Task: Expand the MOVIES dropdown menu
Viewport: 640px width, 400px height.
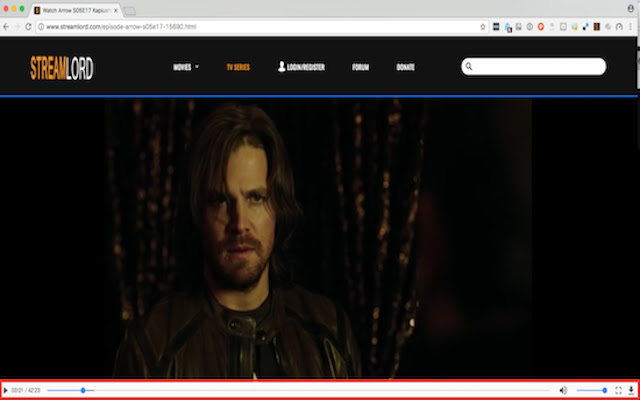Action: pyautogui.click(x=186, y=67)
